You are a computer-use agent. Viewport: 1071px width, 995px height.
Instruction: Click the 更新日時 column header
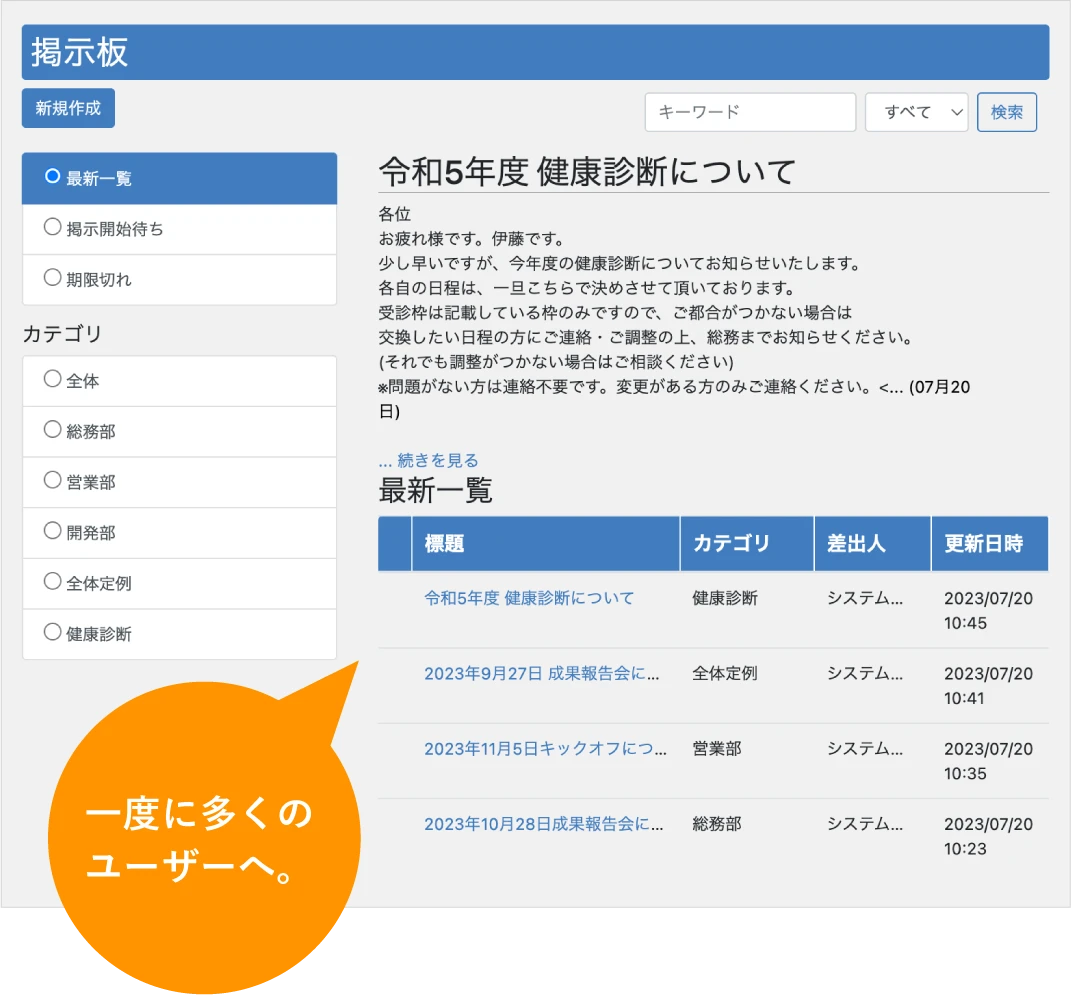point(984,544)
